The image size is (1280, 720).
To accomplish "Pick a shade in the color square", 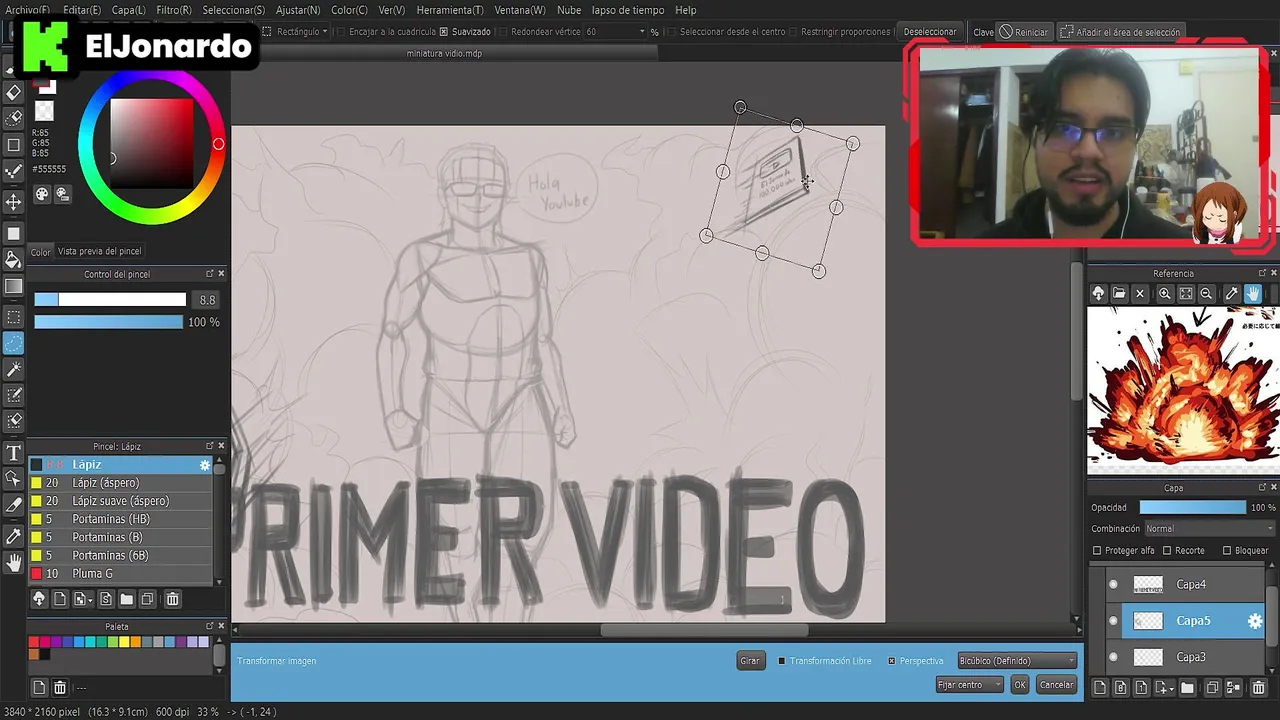I will pos(151,142).
